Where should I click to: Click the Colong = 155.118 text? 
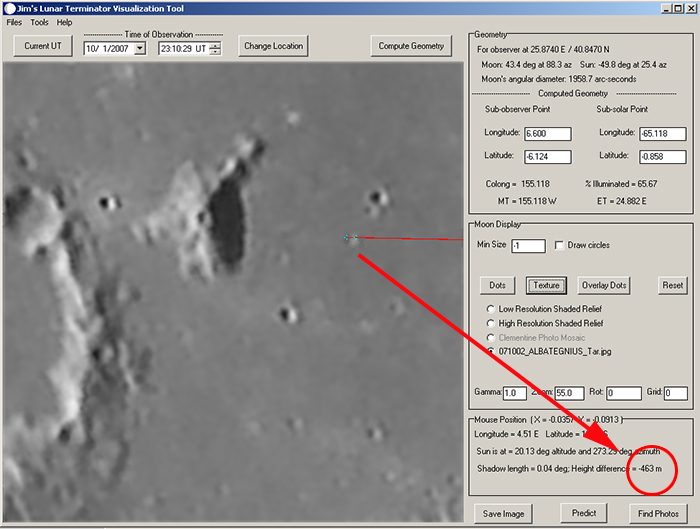pos(517,184)
